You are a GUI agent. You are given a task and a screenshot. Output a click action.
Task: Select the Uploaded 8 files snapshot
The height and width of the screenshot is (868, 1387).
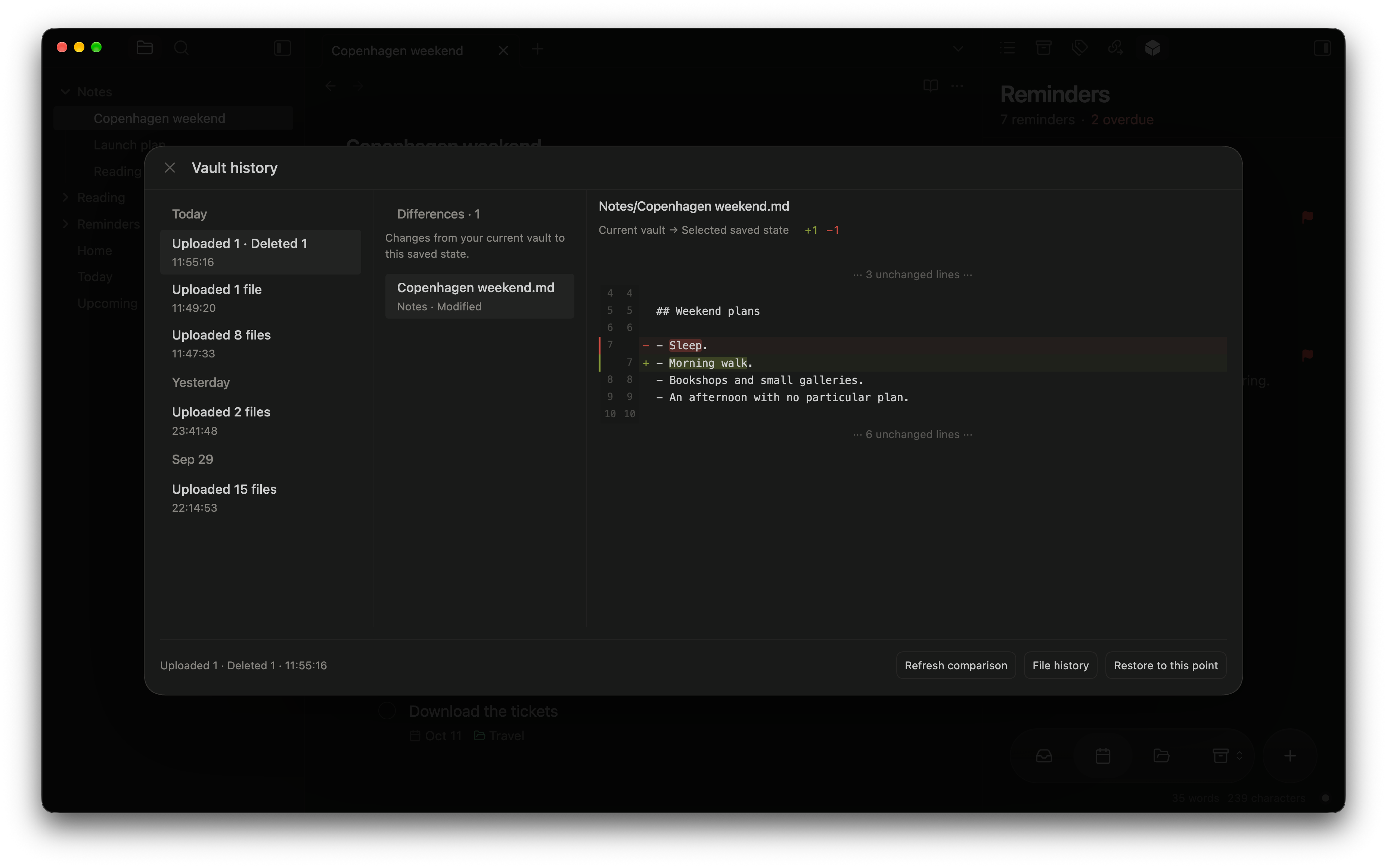[x=260, y=343]
